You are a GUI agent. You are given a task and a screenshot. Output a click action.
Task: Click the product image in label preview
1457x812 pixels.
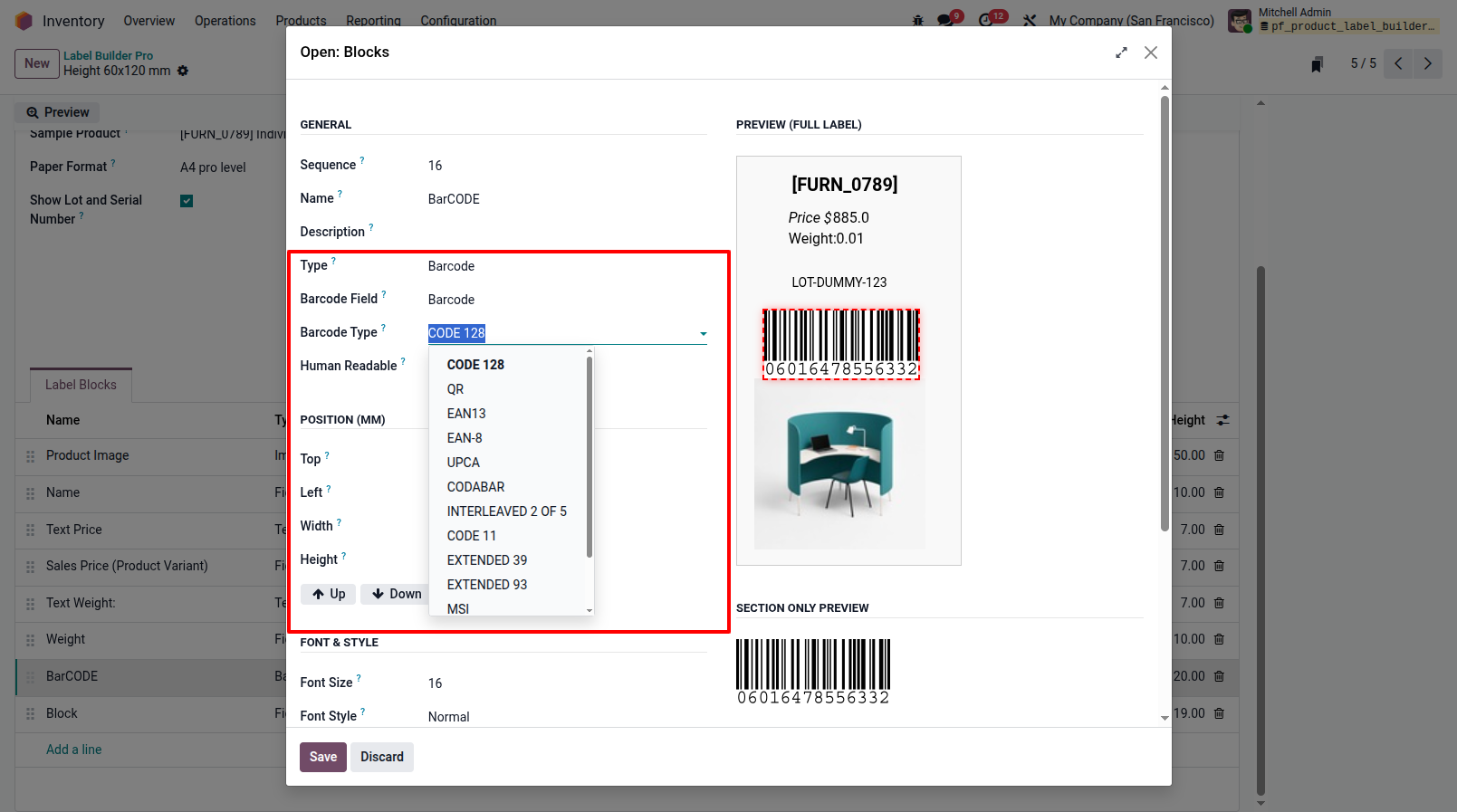tap(840, 464)
